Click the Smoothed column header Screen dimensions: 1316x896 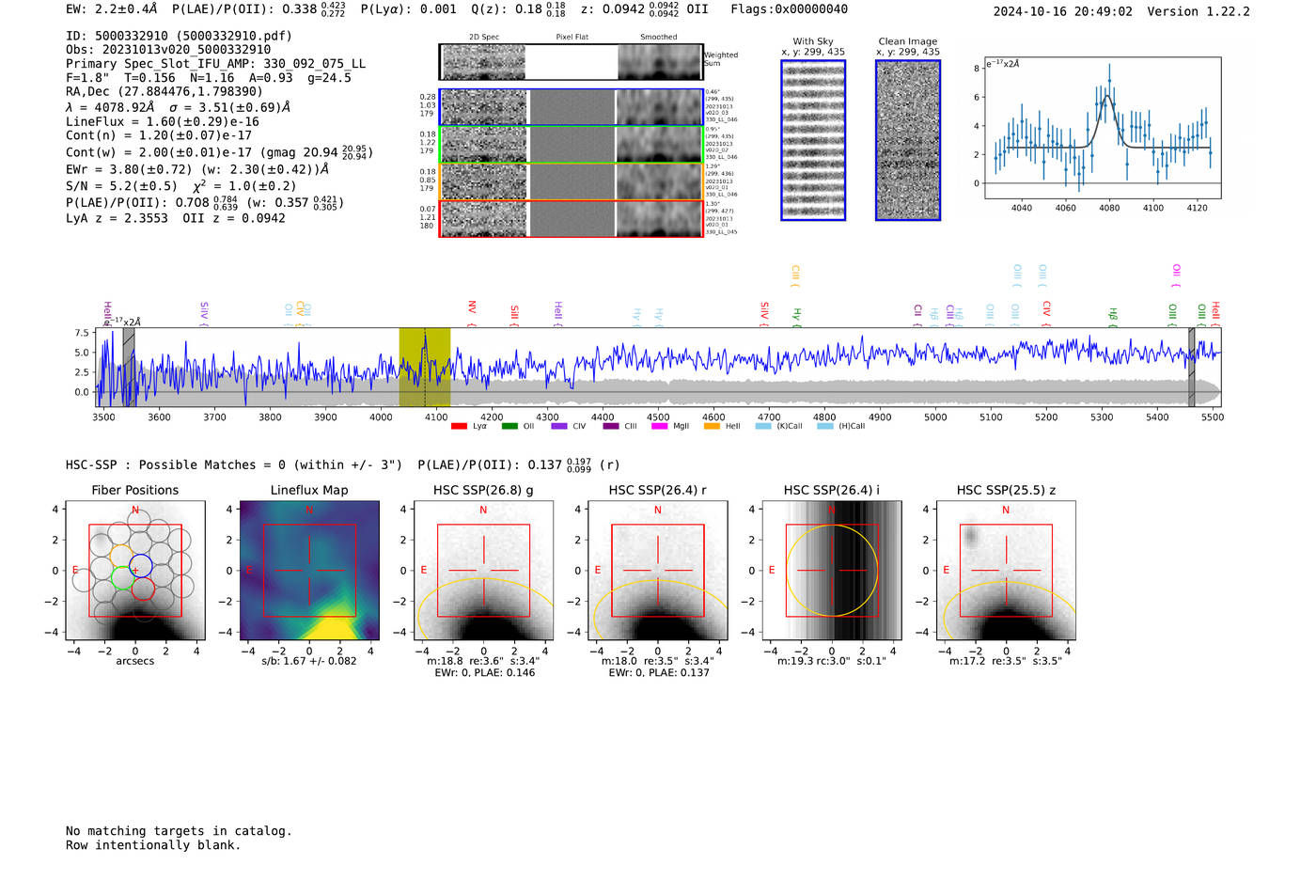[x=658, y=38]
